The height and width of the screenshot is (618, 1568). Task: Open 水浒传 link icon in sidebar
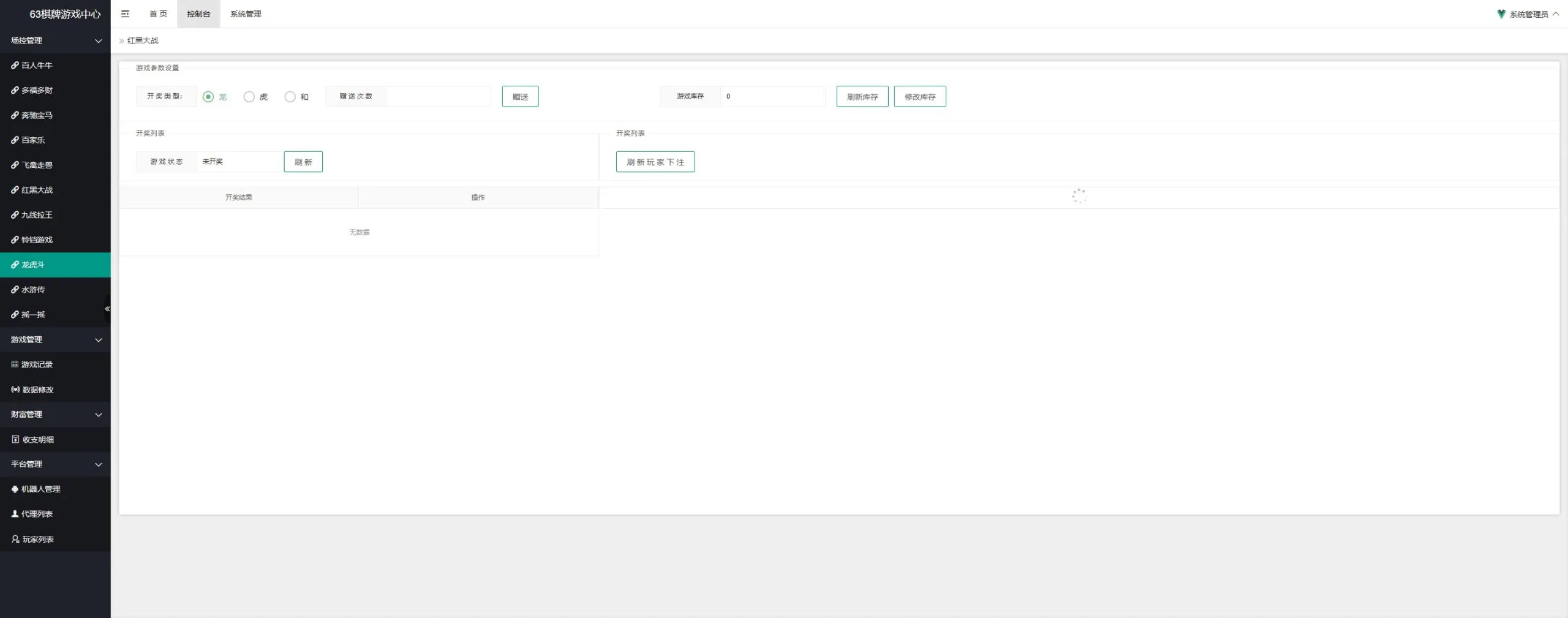(x=15, y=289)
